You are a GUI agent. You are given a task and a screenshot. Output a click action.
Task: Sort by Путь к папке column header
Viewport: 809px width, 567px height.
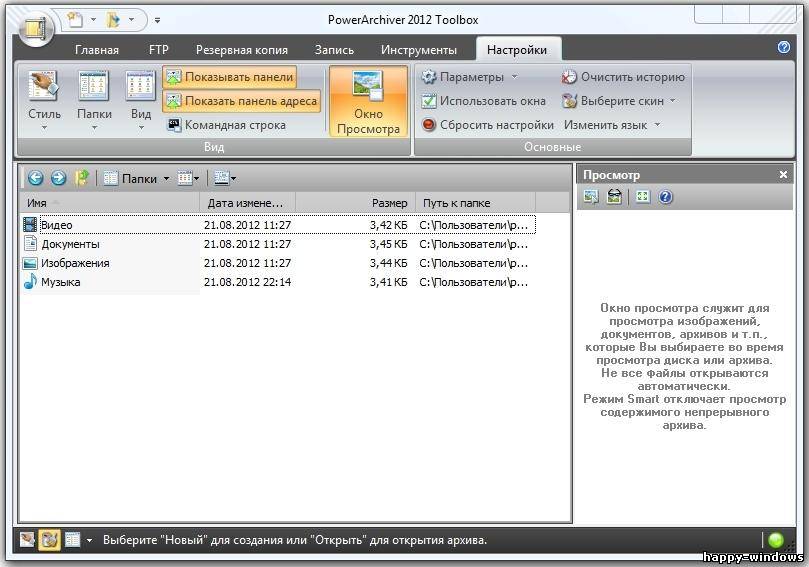(x=475, y=203)
